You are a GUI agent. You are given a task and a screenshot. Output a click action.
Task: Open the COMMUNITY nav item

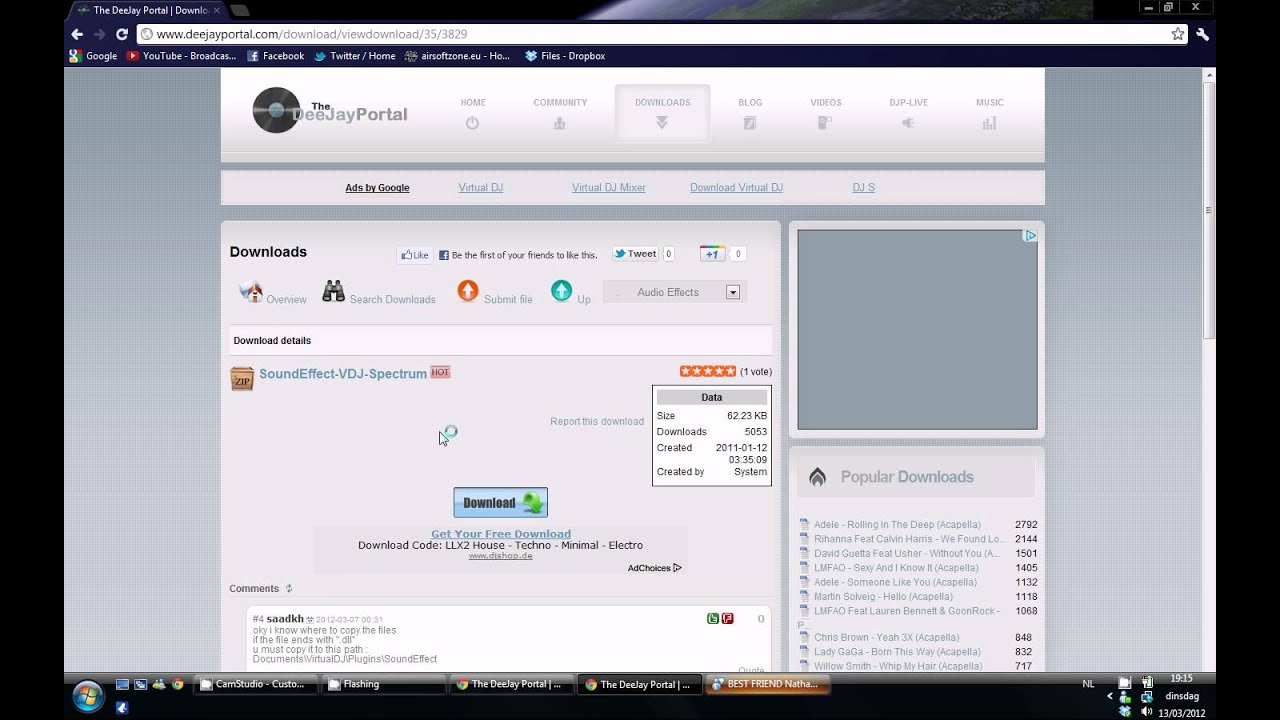click(x=560, y=102)
